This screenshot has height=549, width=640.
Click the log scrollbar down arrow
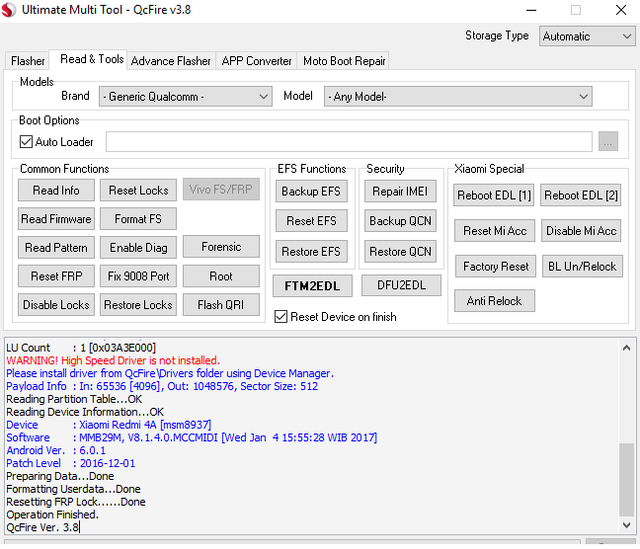coord(627,525)
